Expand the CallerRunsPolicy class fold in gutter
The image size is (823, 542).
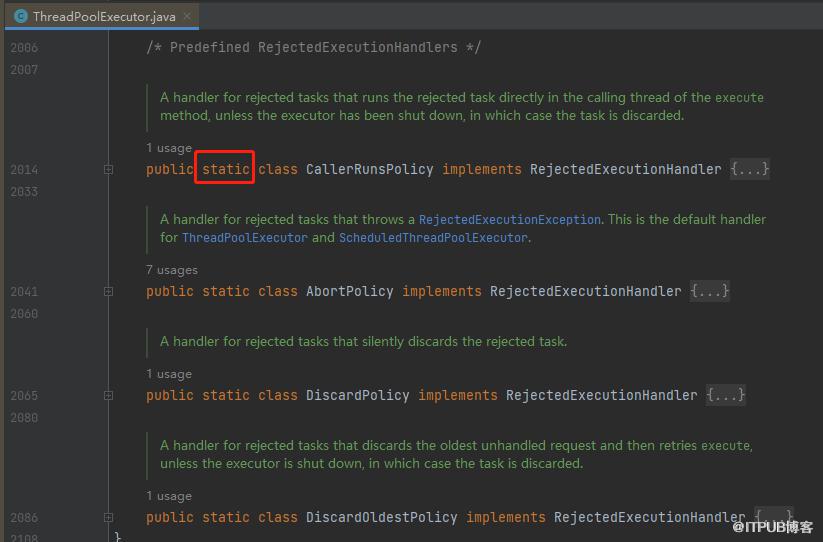[108, 169]
